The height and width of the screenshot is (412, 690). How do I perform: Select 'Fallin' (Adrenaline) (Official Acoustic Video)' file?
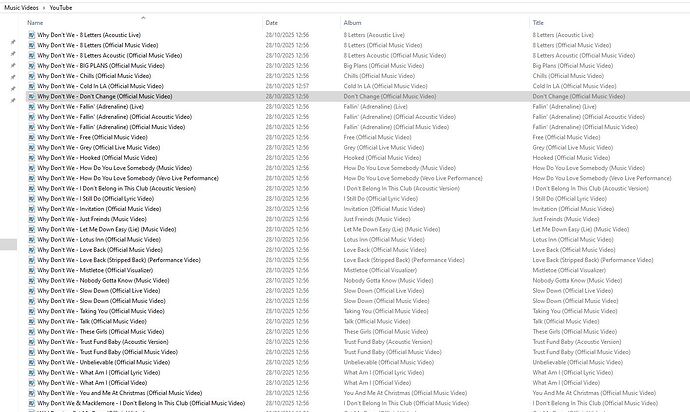click(114, 117)
